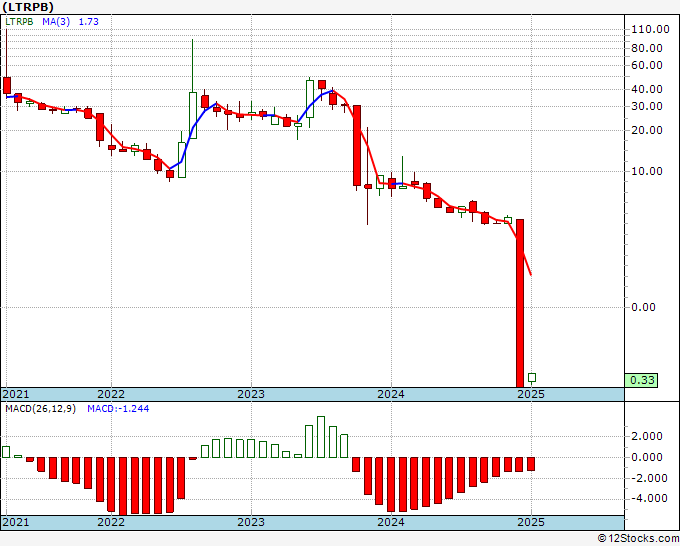This screenshot has height=546, width=680.
Task: Click the 60.00 price axis label
Action: (x=647, y=65)
